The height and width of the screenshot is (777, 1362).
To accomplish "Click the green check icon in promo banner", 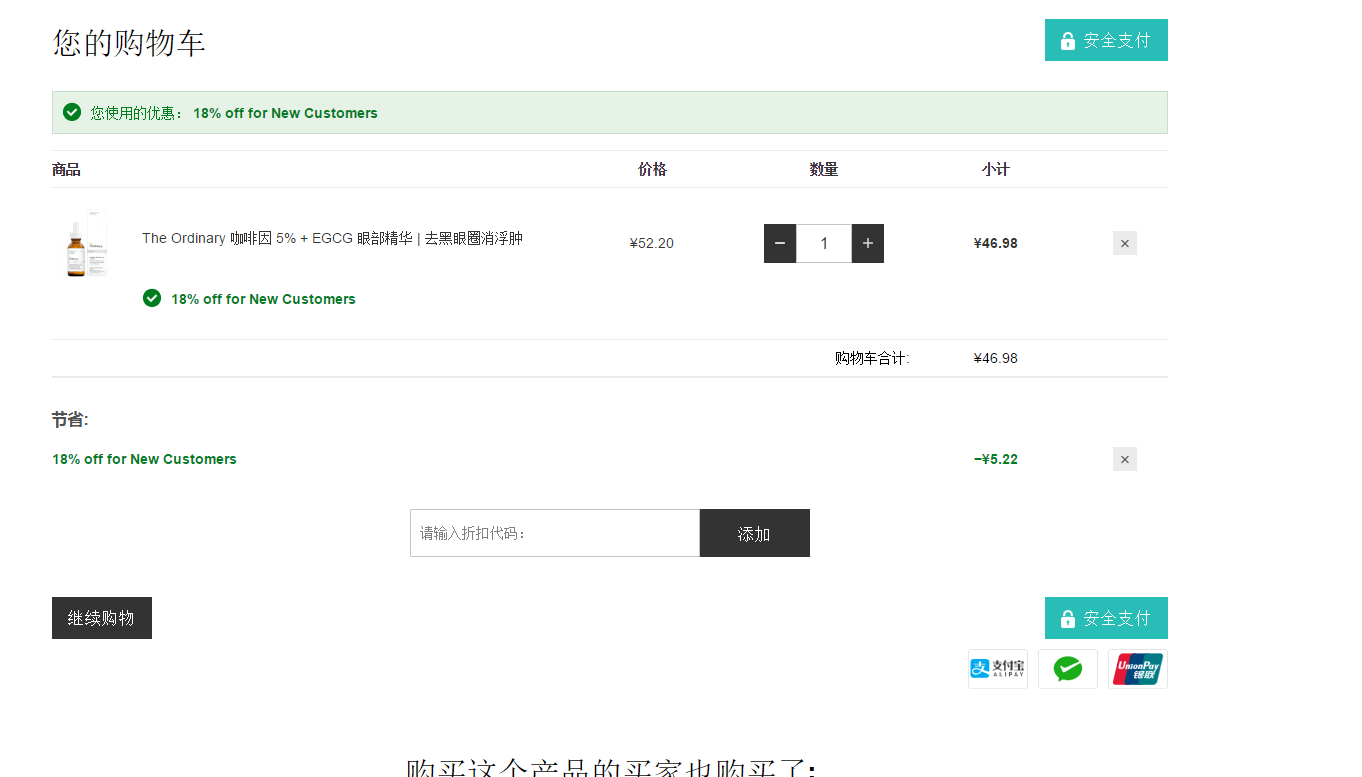I will click(72, 112).
